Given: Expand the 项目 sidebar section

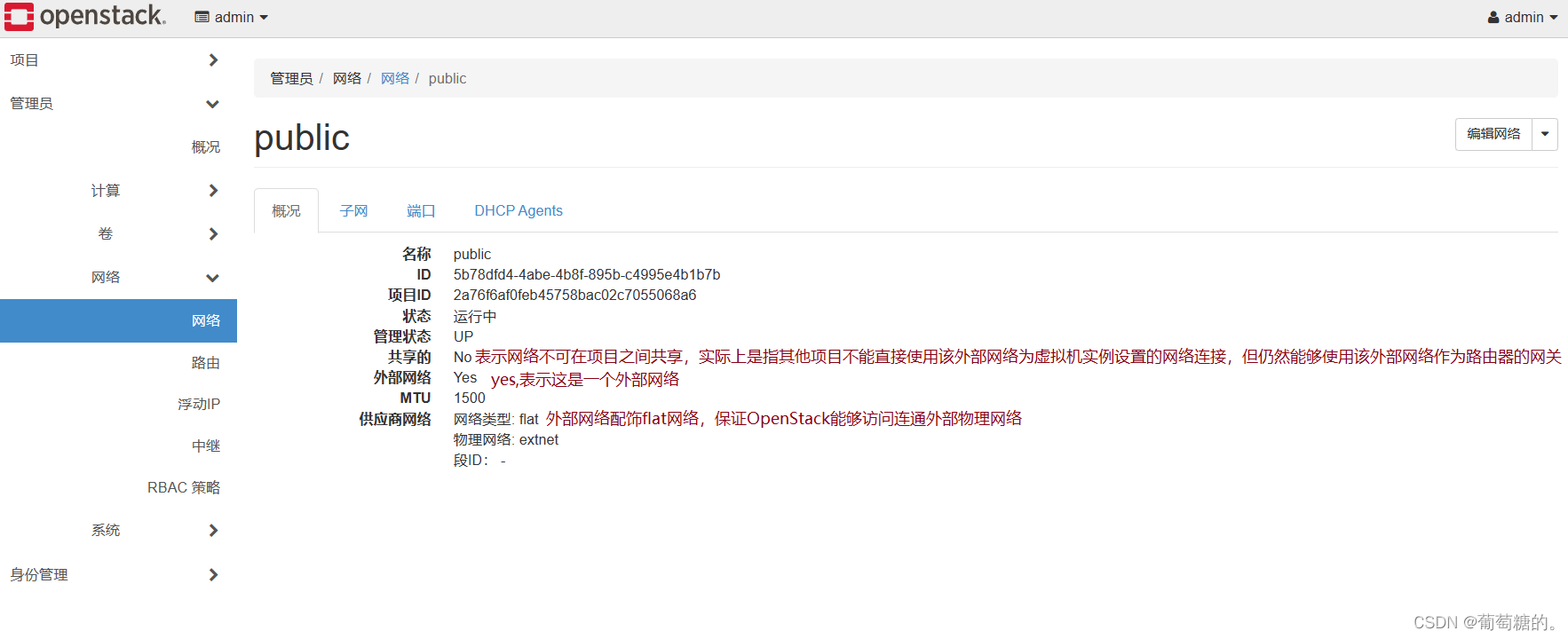Looking at the screenshot, I should [118, 60].
